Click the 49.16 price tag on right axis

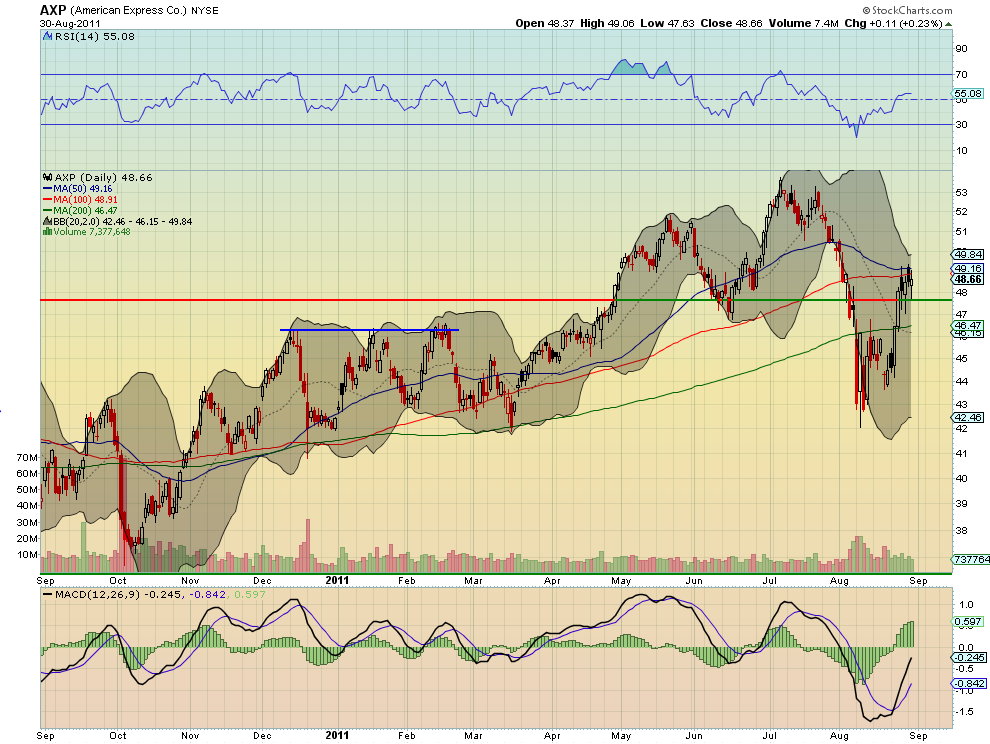pyautogui.click(x=967, y=268)
